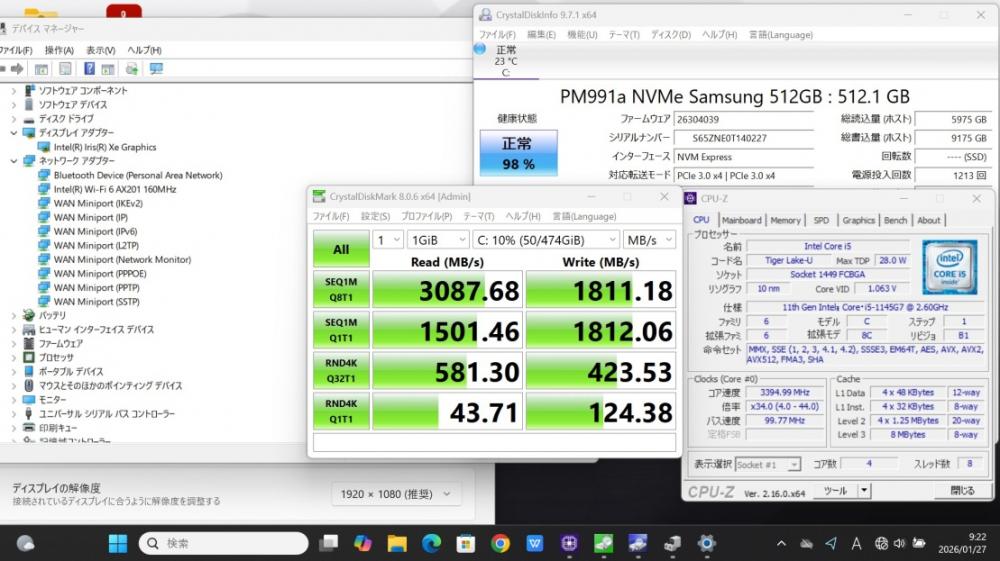Open the Settings gear in taskbar

(706, 543)
